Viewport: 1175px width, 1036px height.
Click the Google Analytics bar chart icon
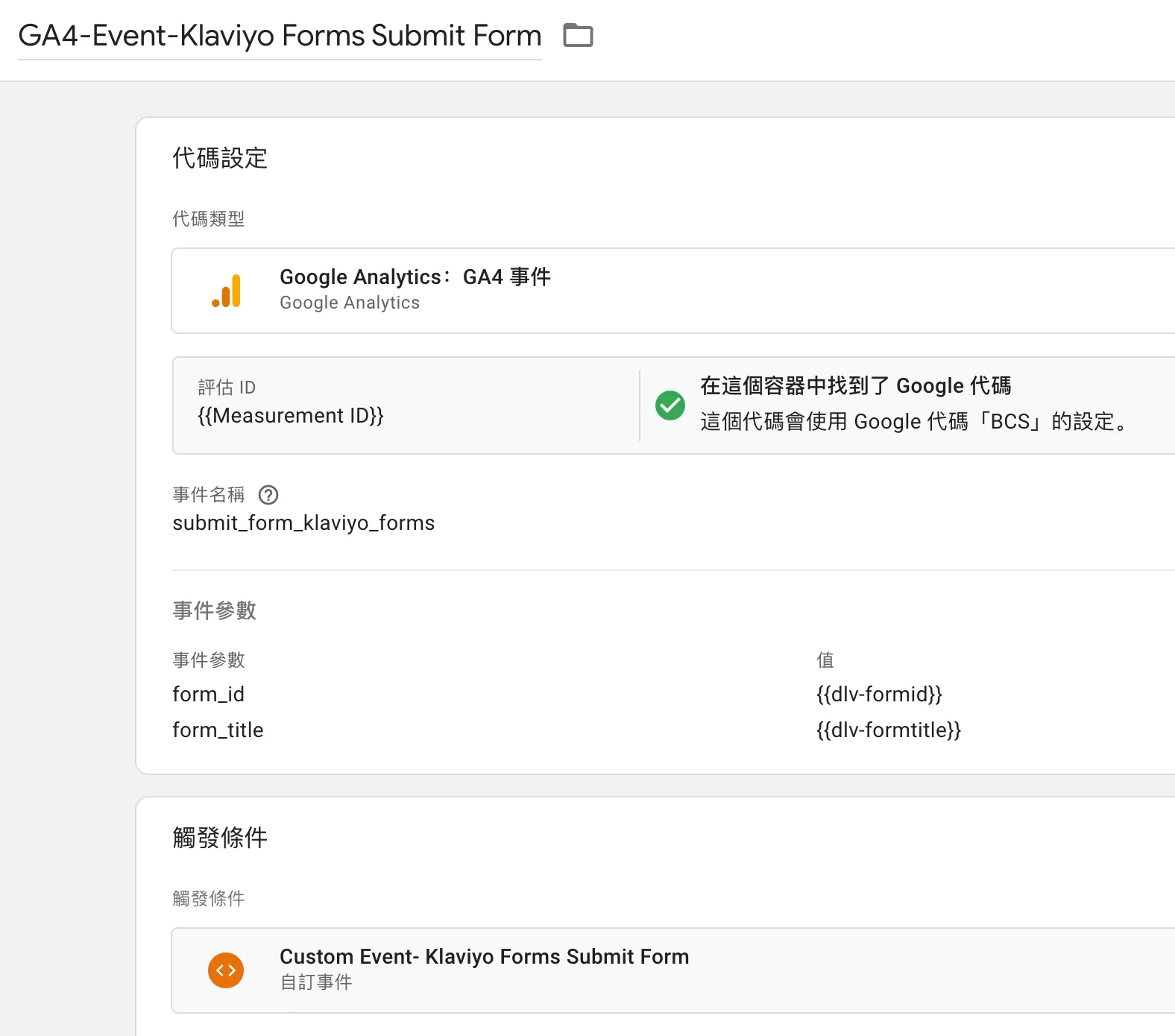coord(227,291)
